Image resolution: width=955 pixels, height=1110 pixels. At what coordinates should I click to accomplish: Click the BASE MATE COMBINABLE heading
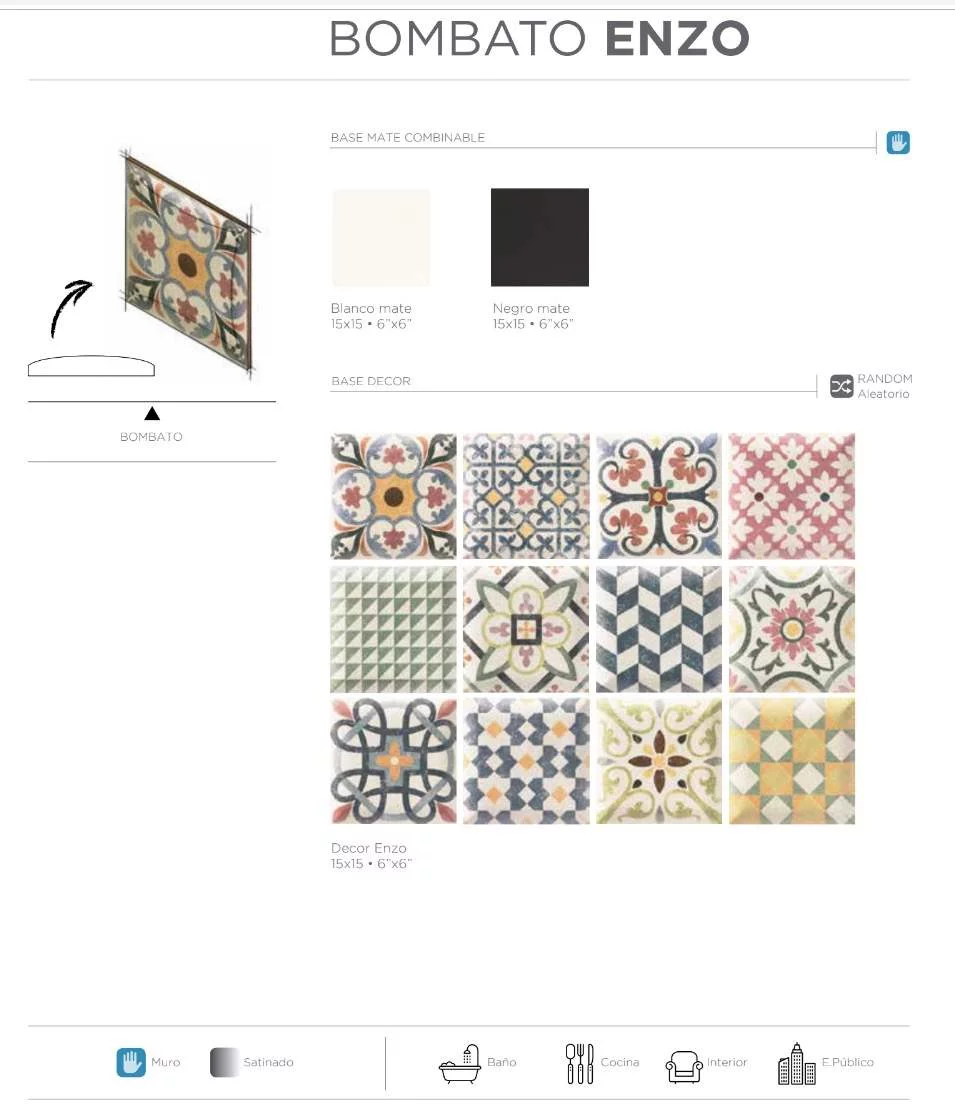(x=408, y=137)
